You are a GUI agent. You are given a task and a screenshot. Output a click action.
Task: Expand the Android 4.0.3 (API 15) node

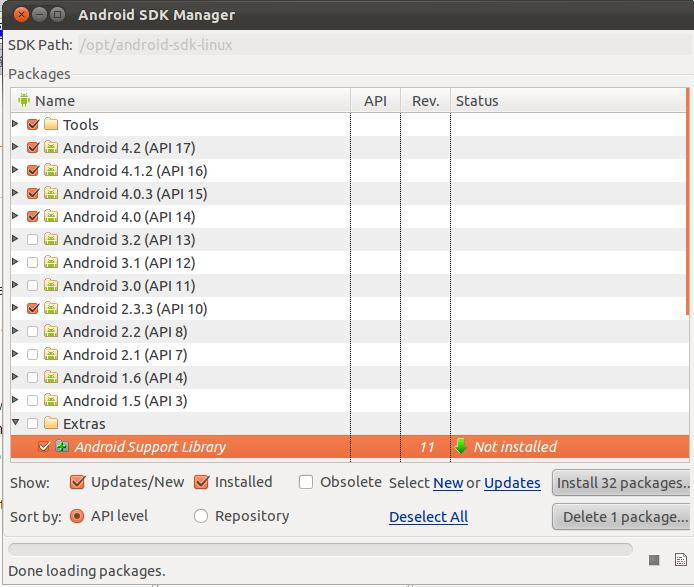15,193
